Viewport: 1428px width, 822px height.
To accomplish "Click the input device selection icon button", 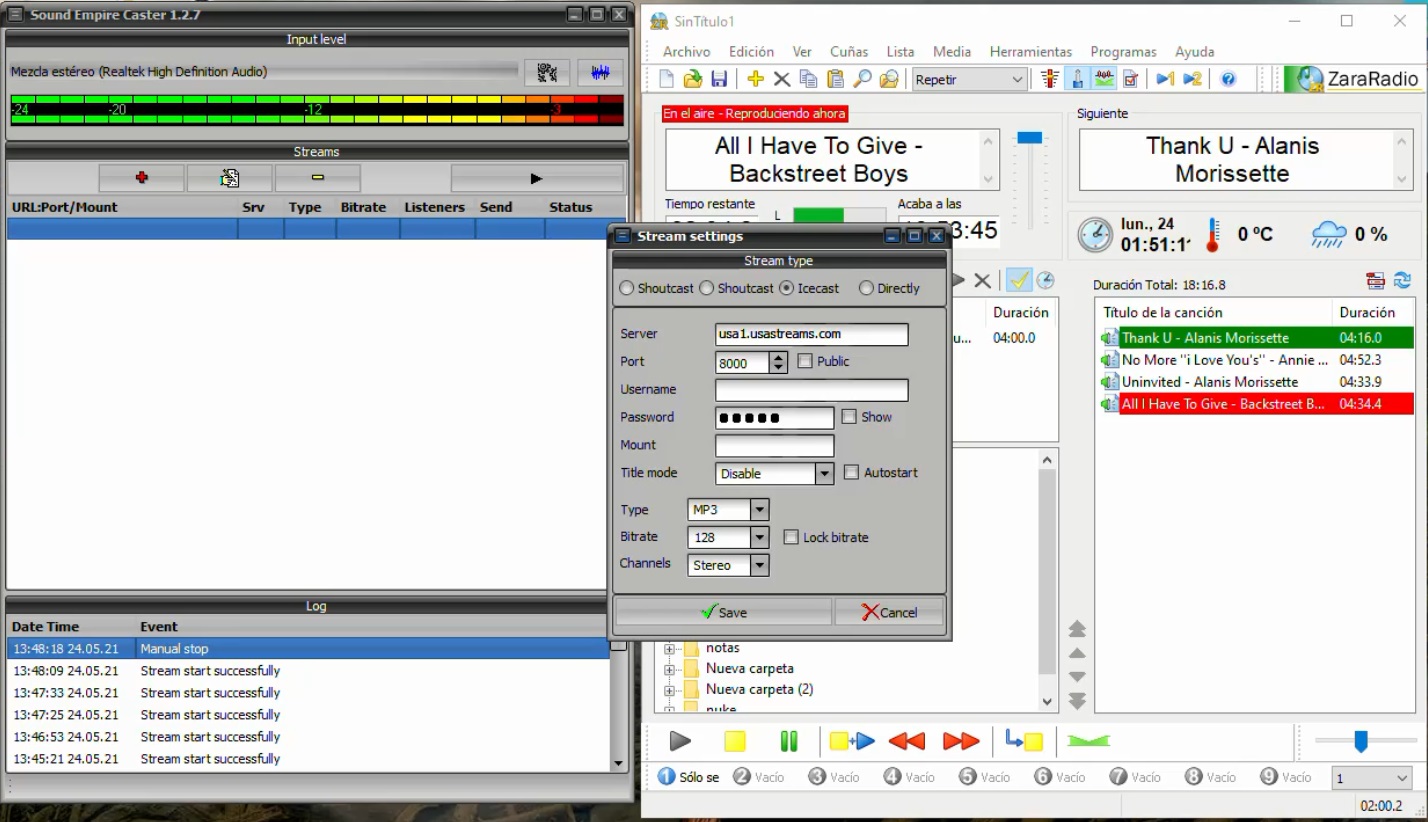I will pyautogui.click(x=547, y=72).
